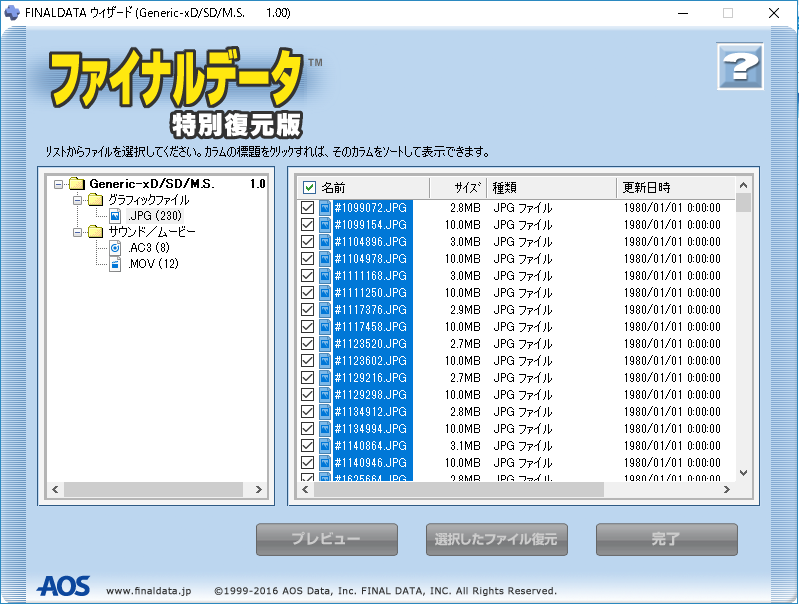Click tree panel scroll right arrow

click(258, 490)
